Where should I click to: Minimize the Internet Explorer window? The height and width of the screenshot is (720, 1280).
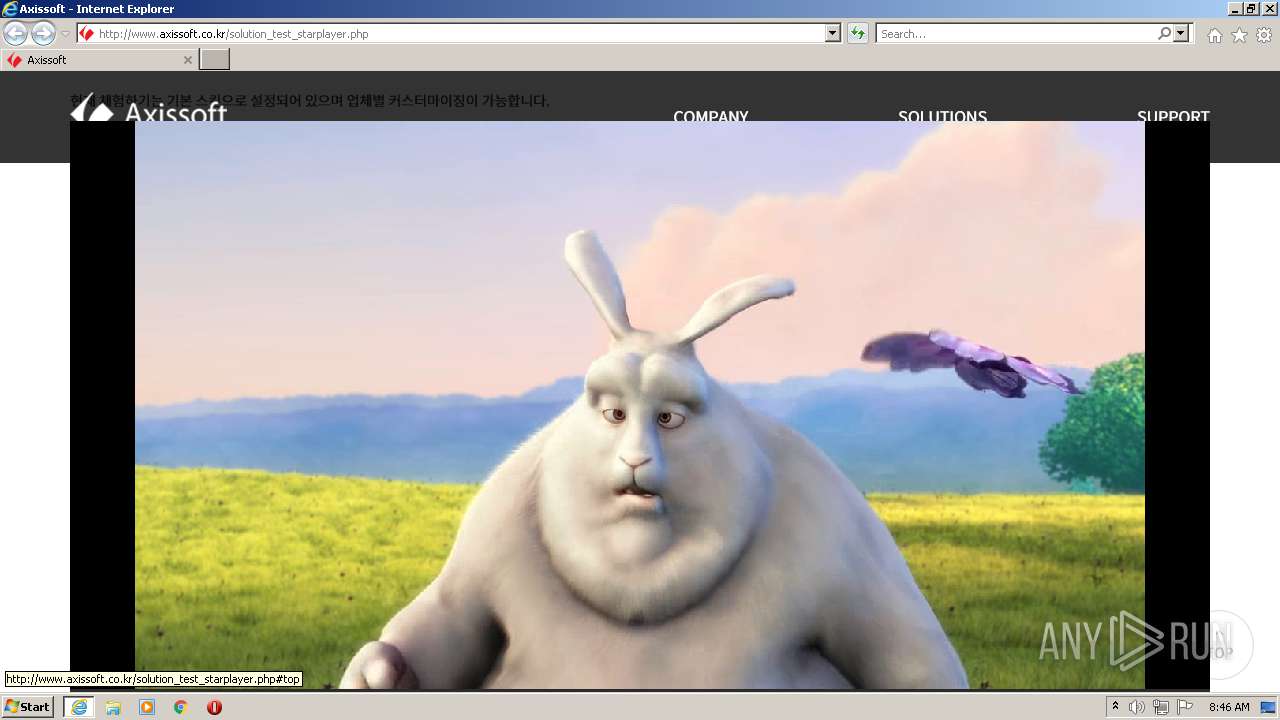click(1236, 9)
